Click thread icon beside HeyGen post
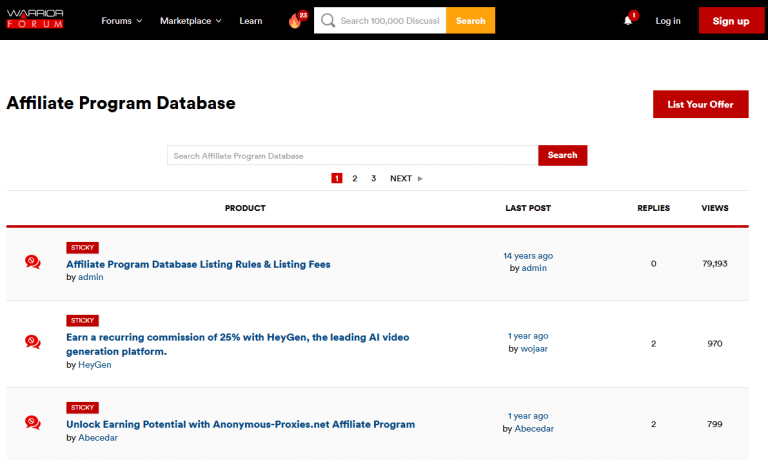The height and width of the screenshot is (460, 768). (x=33, y=341)
